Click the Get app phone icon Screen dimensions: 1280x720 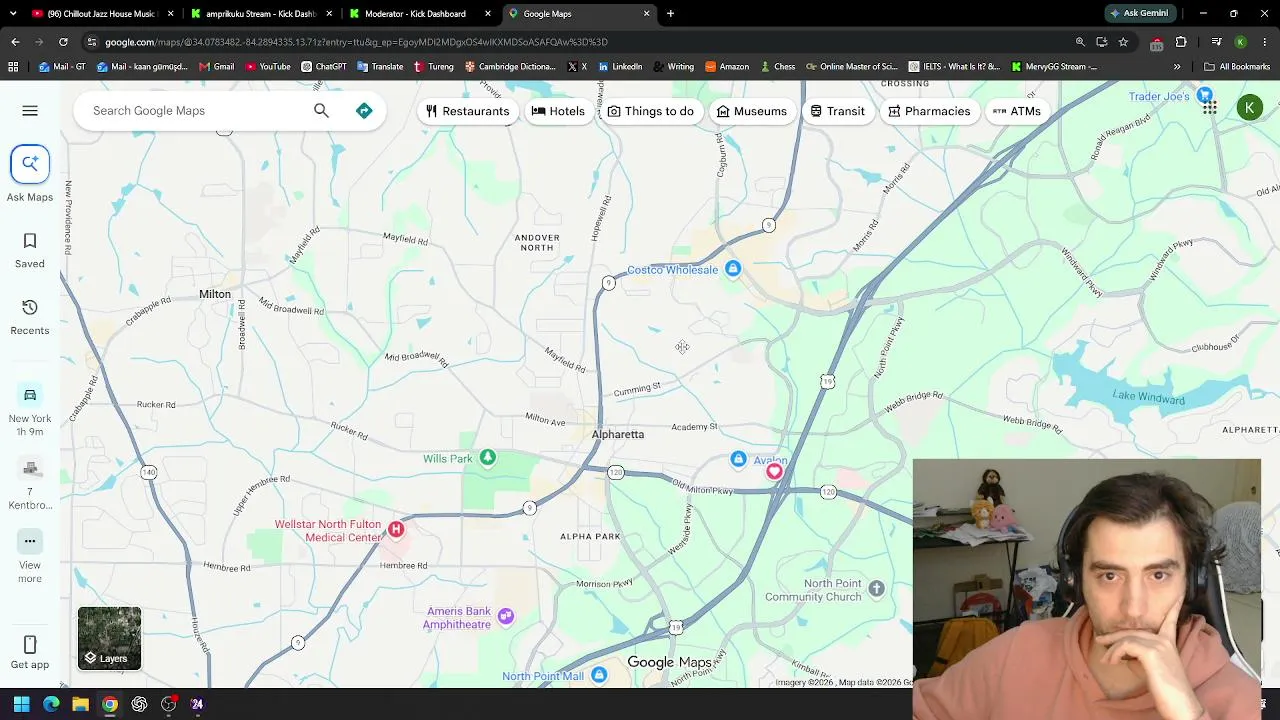point(30,645)
